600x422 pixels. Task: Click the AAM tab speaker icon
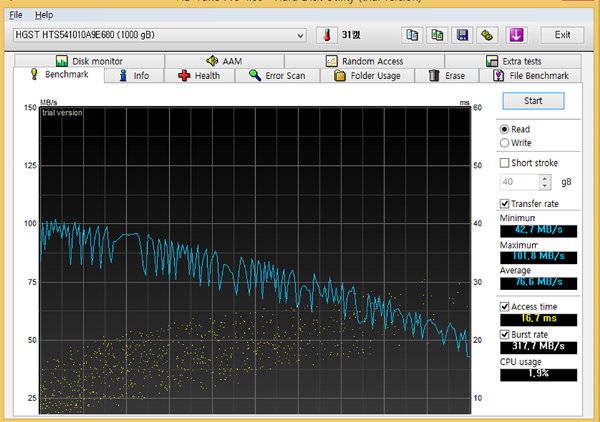pos(212,61)
